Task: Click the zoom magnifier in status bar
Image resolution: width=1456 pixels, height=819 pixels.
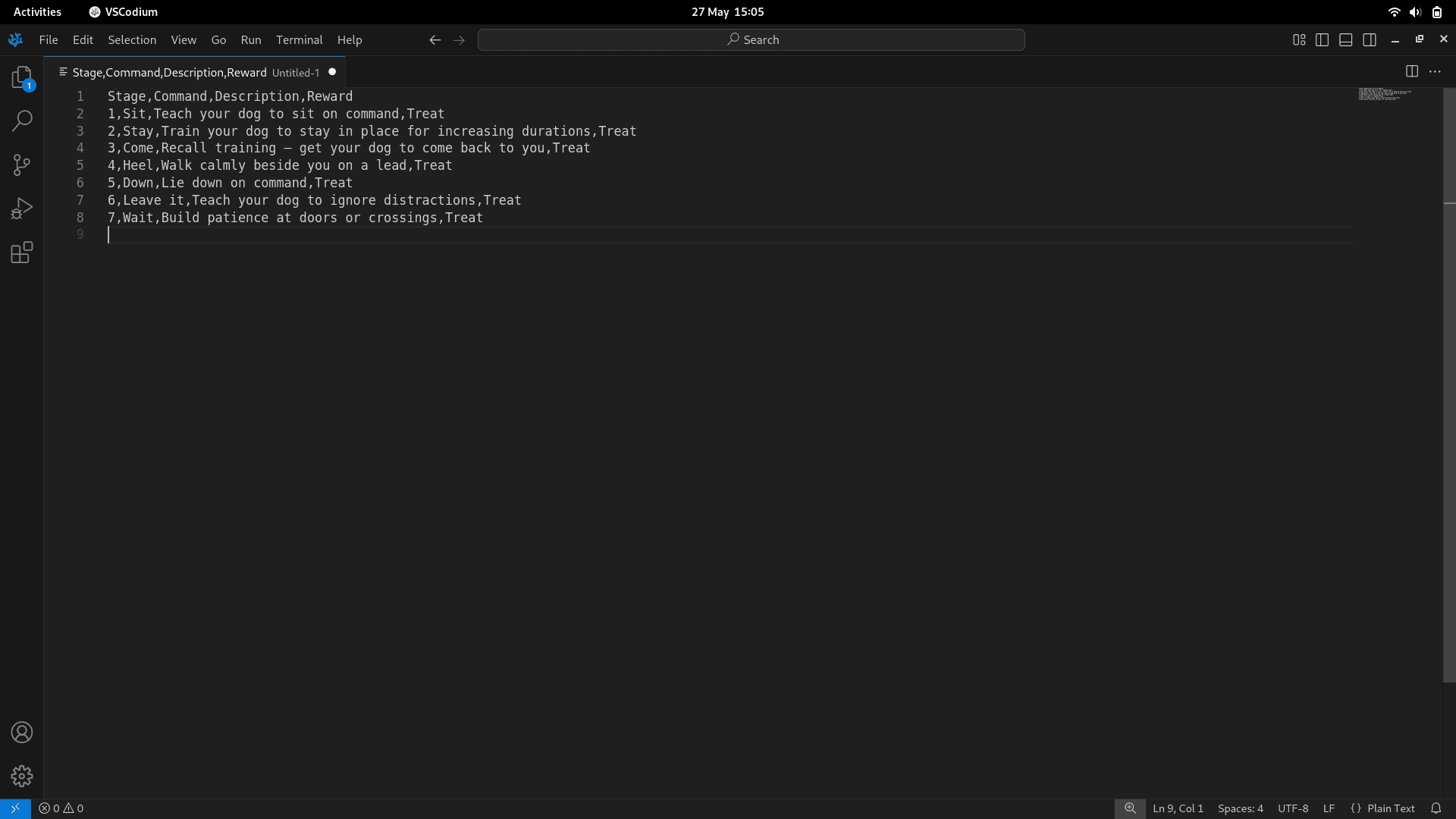Action: tap(1130, 808)
